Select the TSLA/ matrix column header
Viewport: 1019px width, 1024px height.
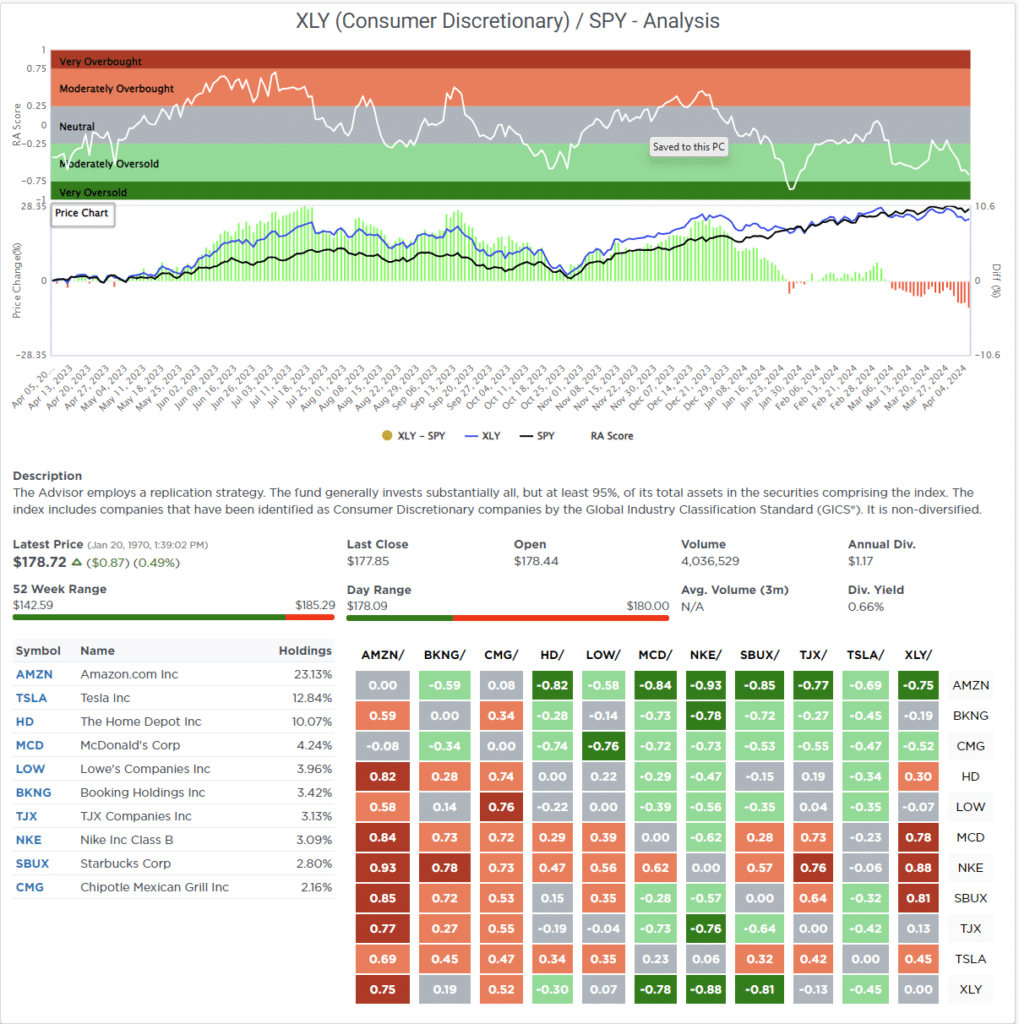pos(865,654)
